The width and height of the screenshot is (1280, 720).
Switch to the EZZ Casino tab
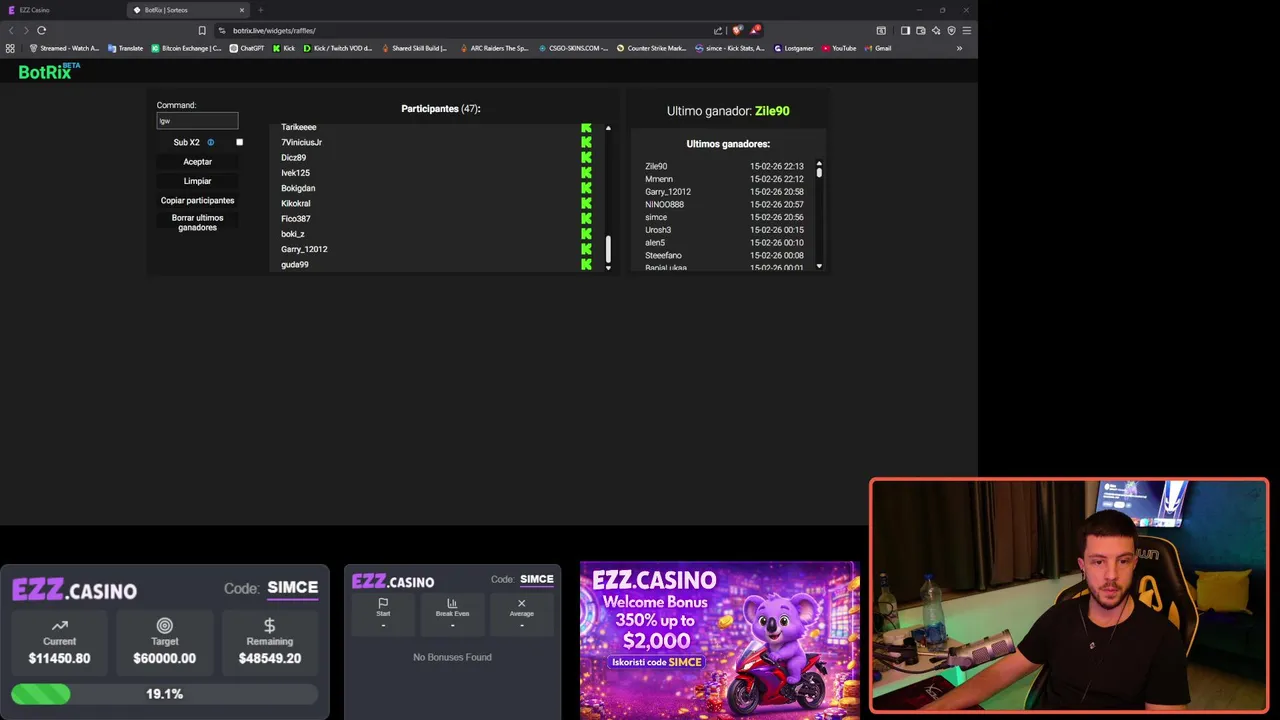[60, 10]
